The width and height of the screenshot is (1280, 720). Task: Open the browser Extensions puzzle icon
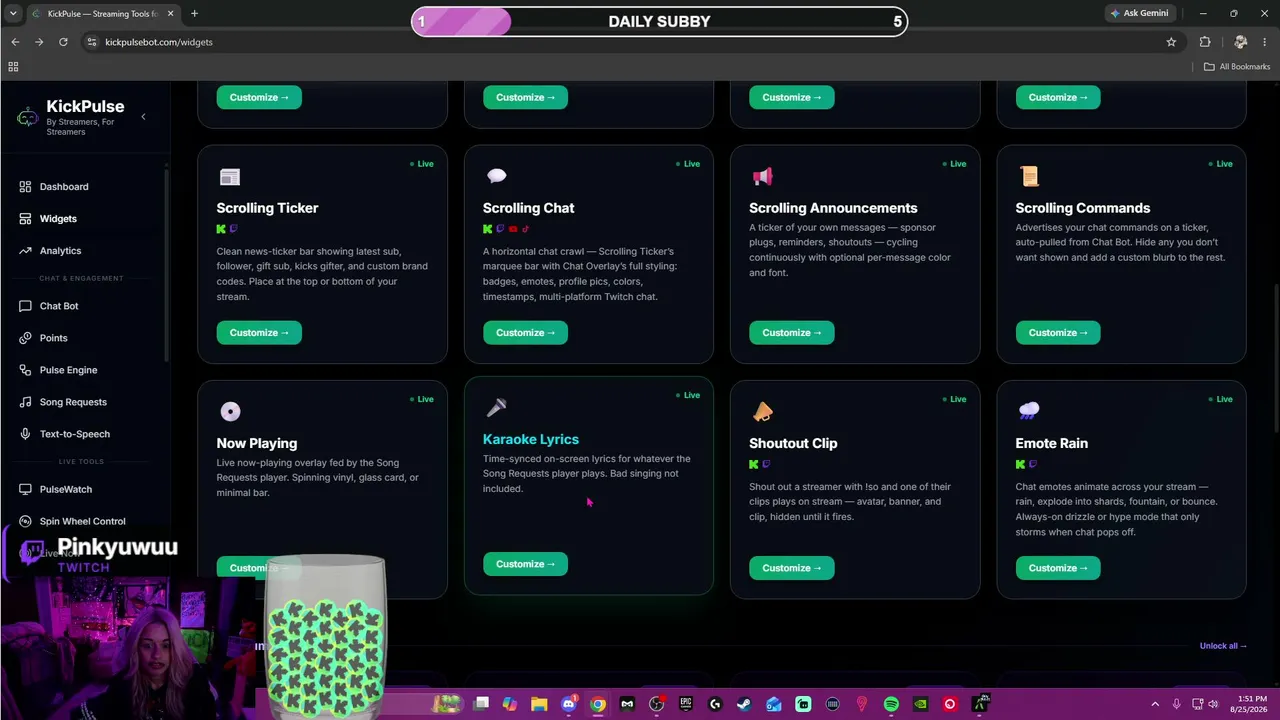1205,42
